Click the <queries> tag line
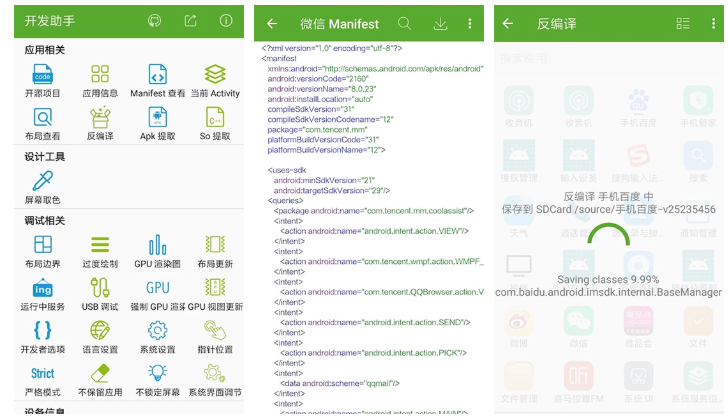Viewport: 728px width, 419px height. [286, 201]
